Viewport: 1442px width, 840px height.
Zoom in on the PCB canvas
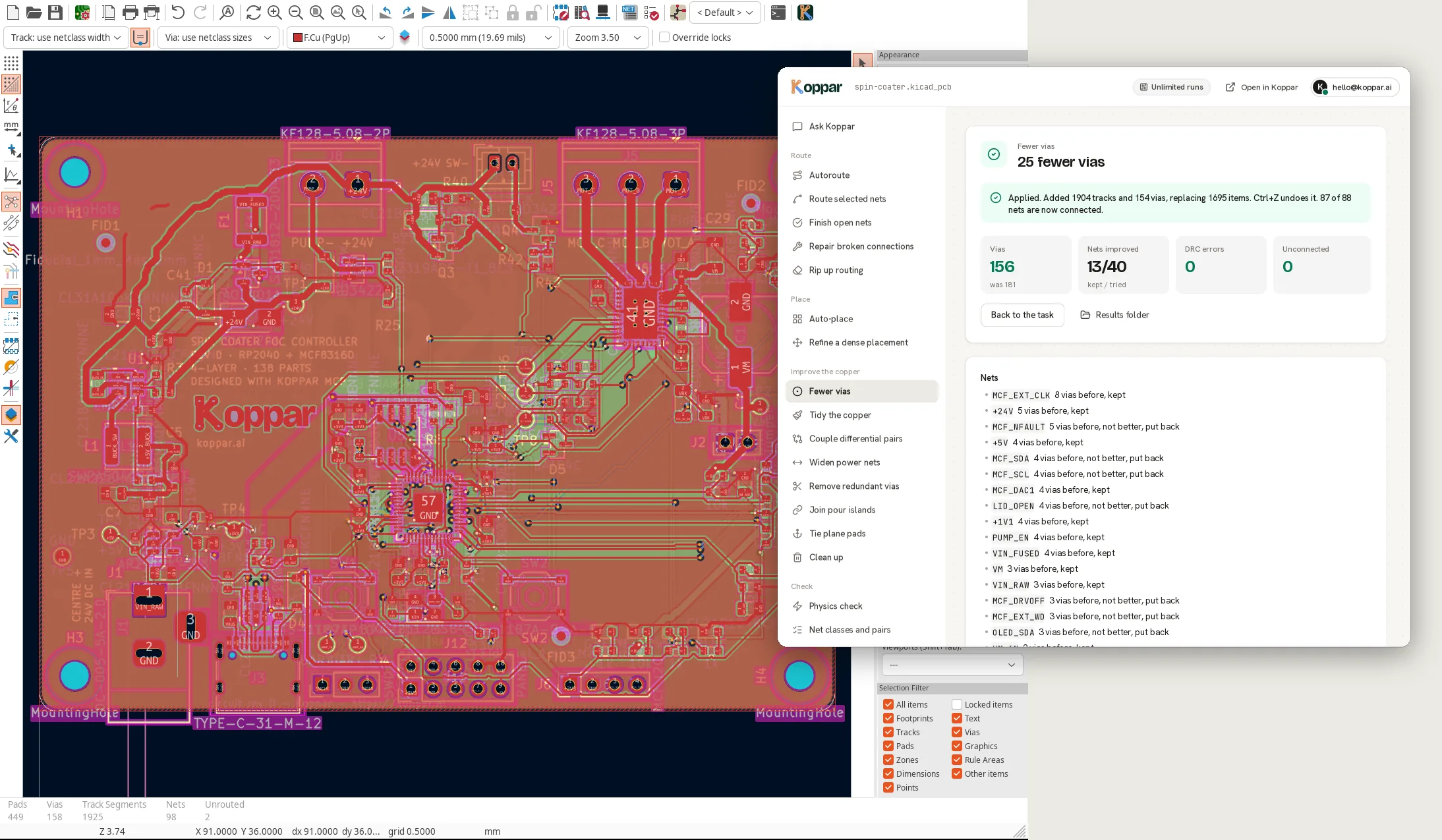(x=275, y=13)
